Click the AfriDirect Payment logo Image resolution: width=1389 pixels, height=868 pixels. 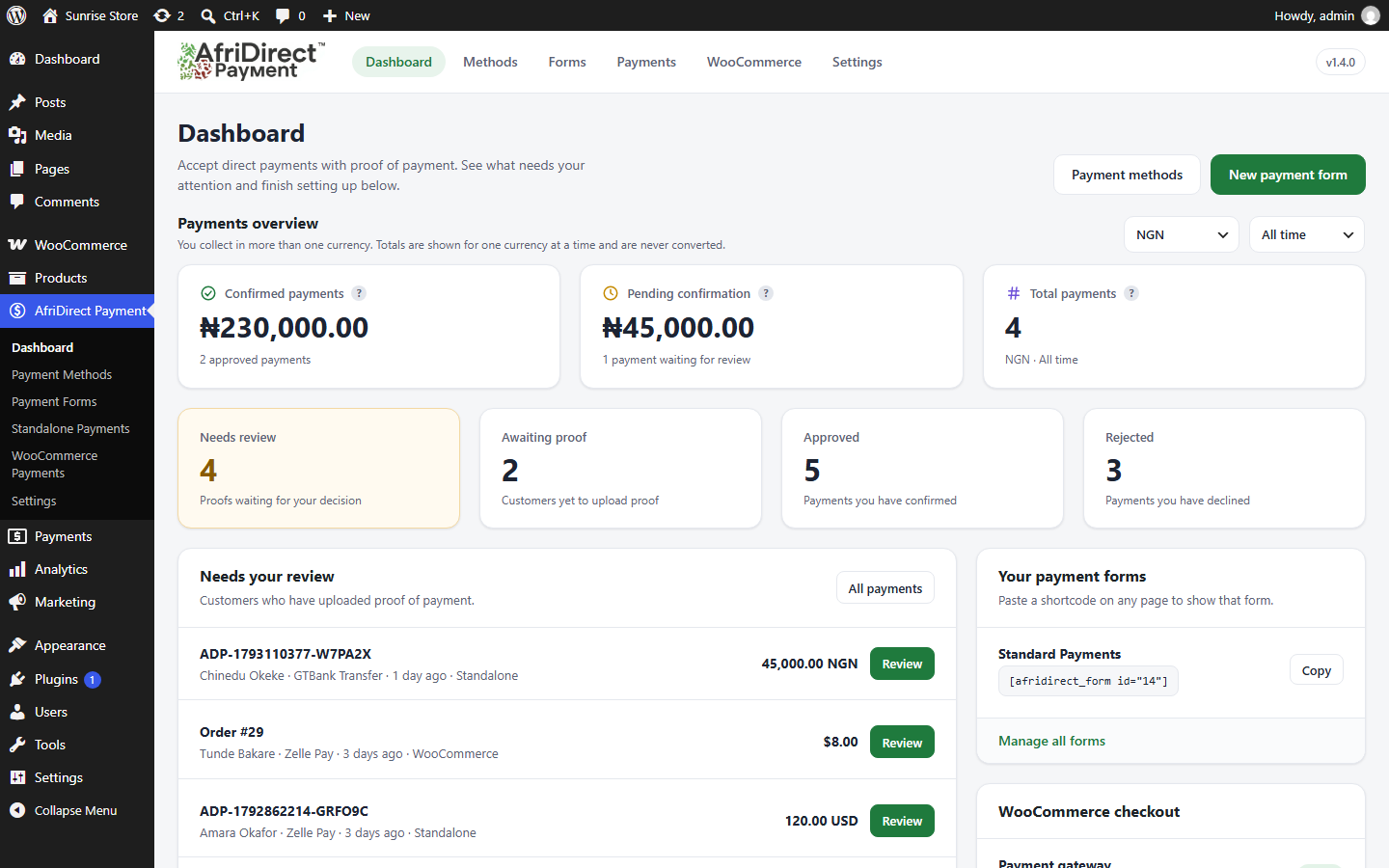252,61
